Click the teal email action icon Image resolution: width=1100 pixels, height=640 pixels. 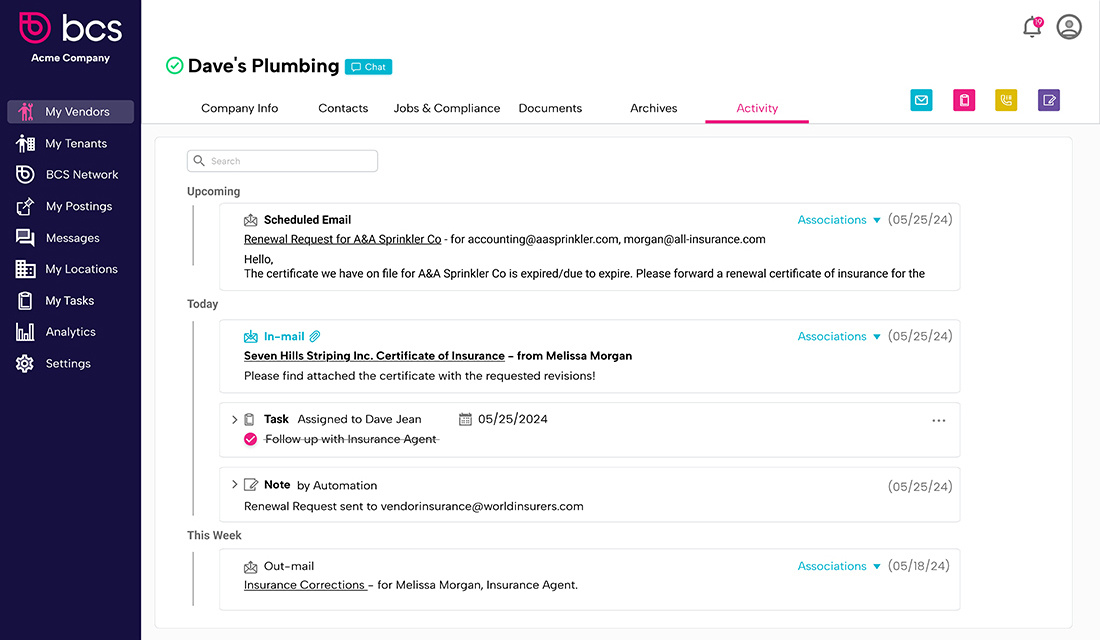[921, 100]
